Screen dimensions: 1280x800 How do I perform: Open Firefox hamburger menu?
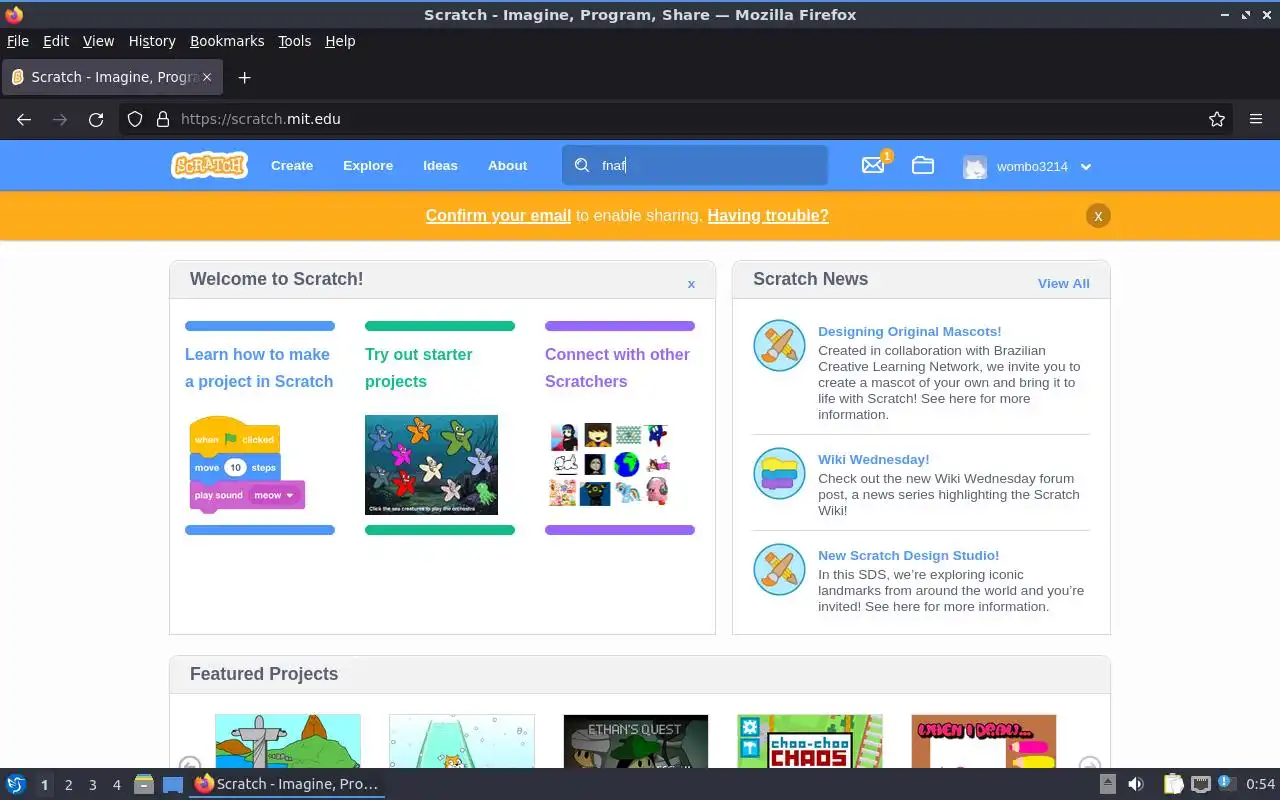tap(1256, 119)
